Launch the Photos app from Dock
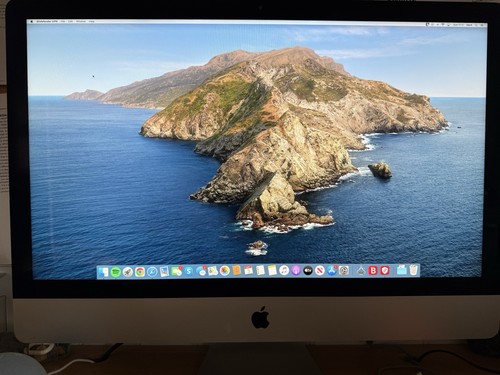 coord(225,271)
